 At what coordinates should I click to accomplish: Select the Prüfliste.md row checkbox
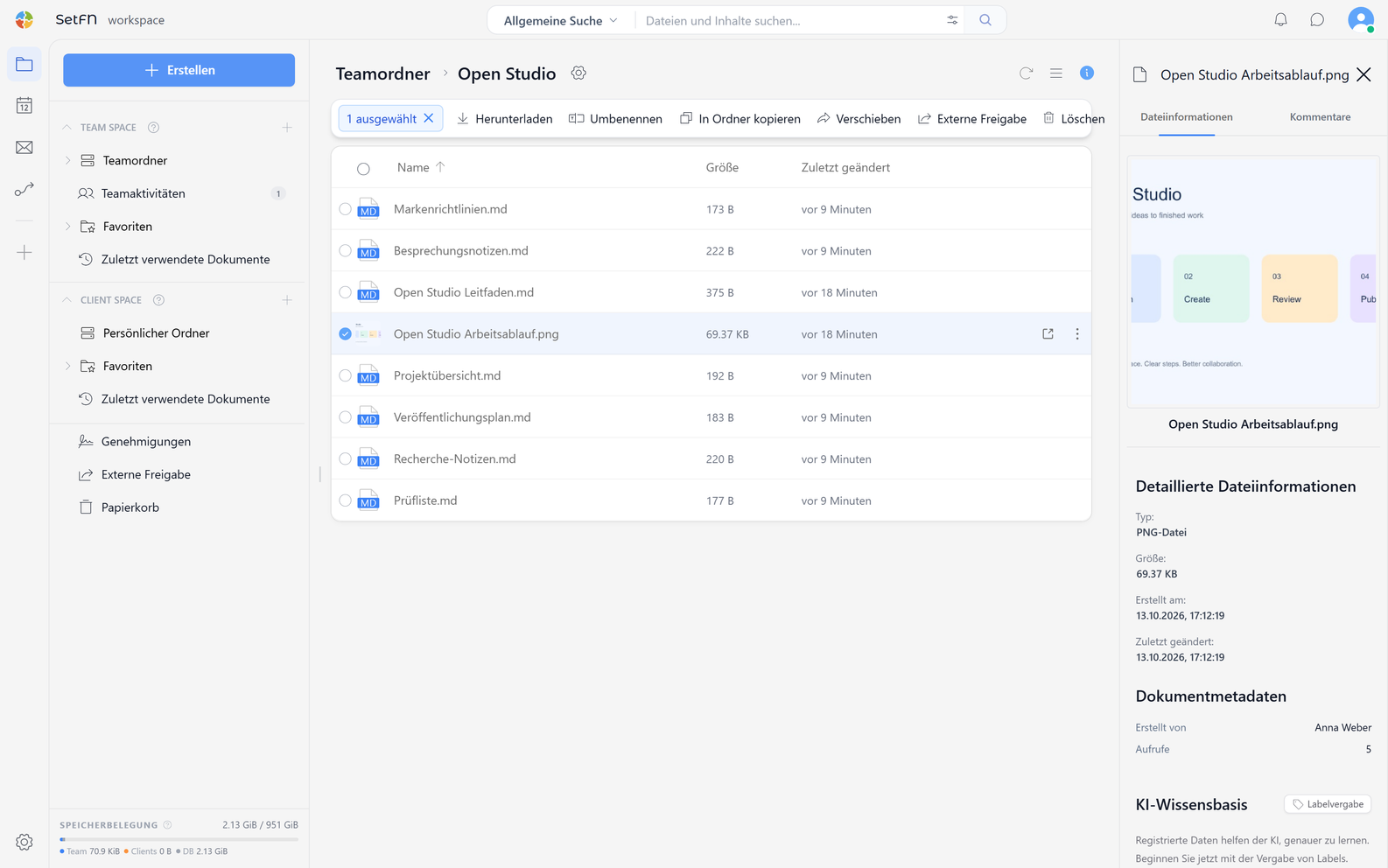pos(345,501)
